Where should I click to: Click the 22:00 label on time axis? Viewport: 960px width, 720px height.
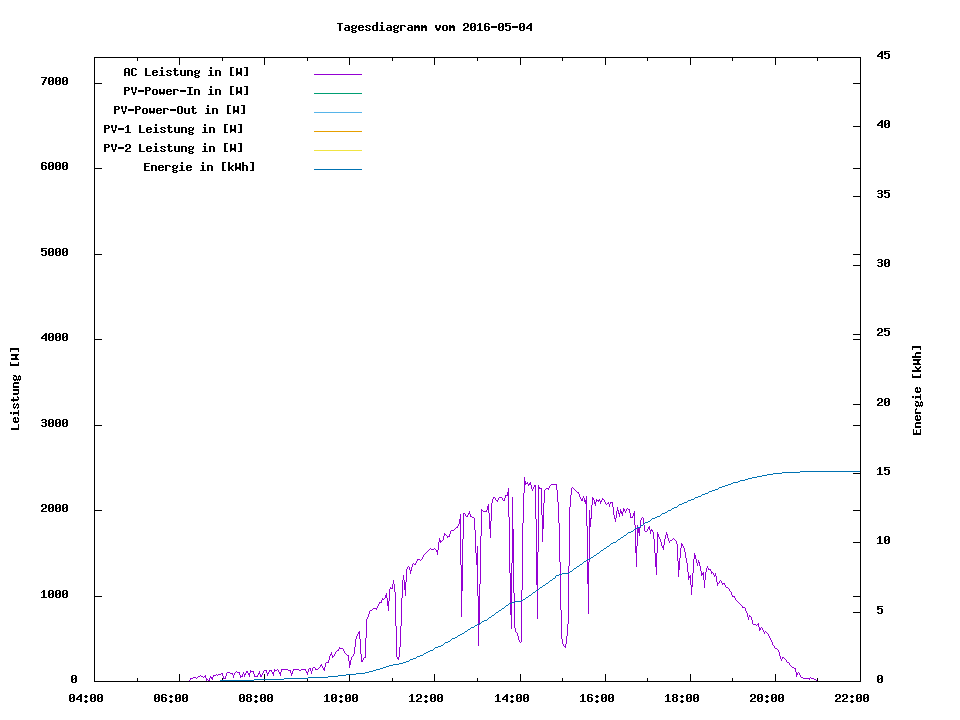pyautogui.click(x=852, y=698)
